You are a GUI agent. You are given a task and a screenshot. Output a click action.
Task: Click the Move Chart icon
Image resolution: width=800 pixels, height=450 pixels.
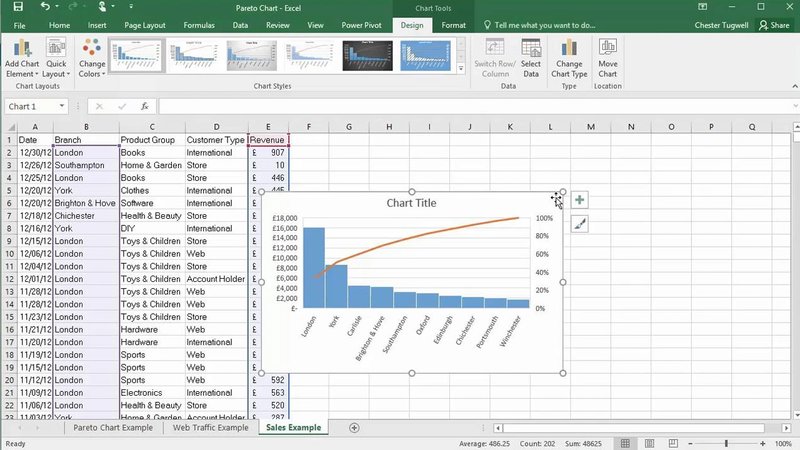click(x=607, y=57)
